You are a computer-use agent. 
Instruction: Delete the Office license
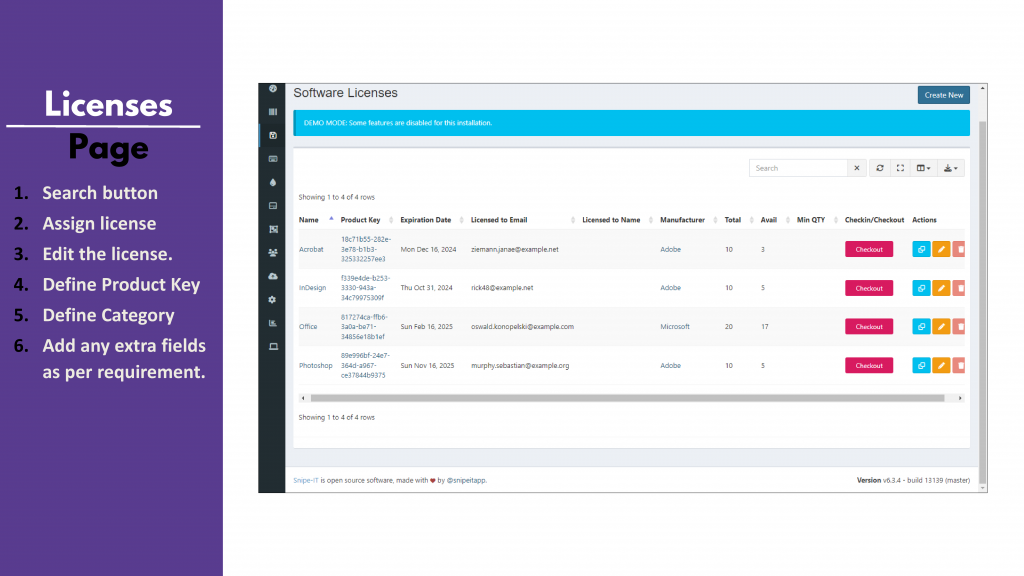coord(960,326)
